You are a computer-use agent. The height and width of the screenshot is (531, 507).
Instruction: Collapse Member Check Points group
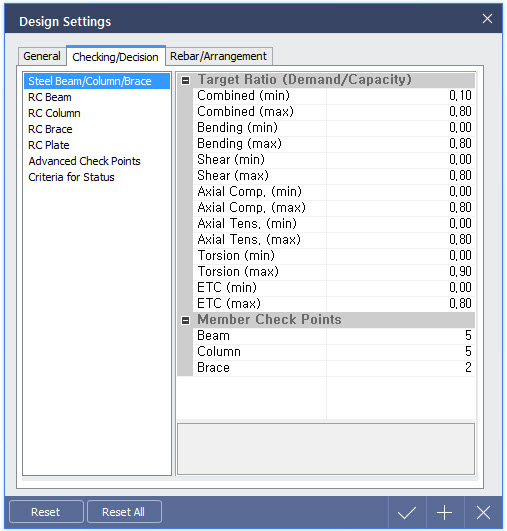(185, 320)
